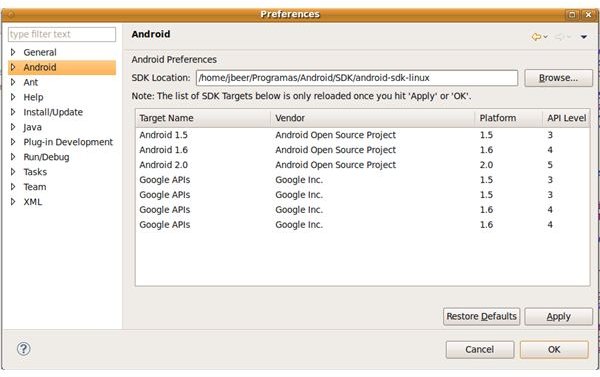Select Android in the preferences tree
The width and height of the screenshot is (600, 377).
pyautogui.click(x=40, y=67)
